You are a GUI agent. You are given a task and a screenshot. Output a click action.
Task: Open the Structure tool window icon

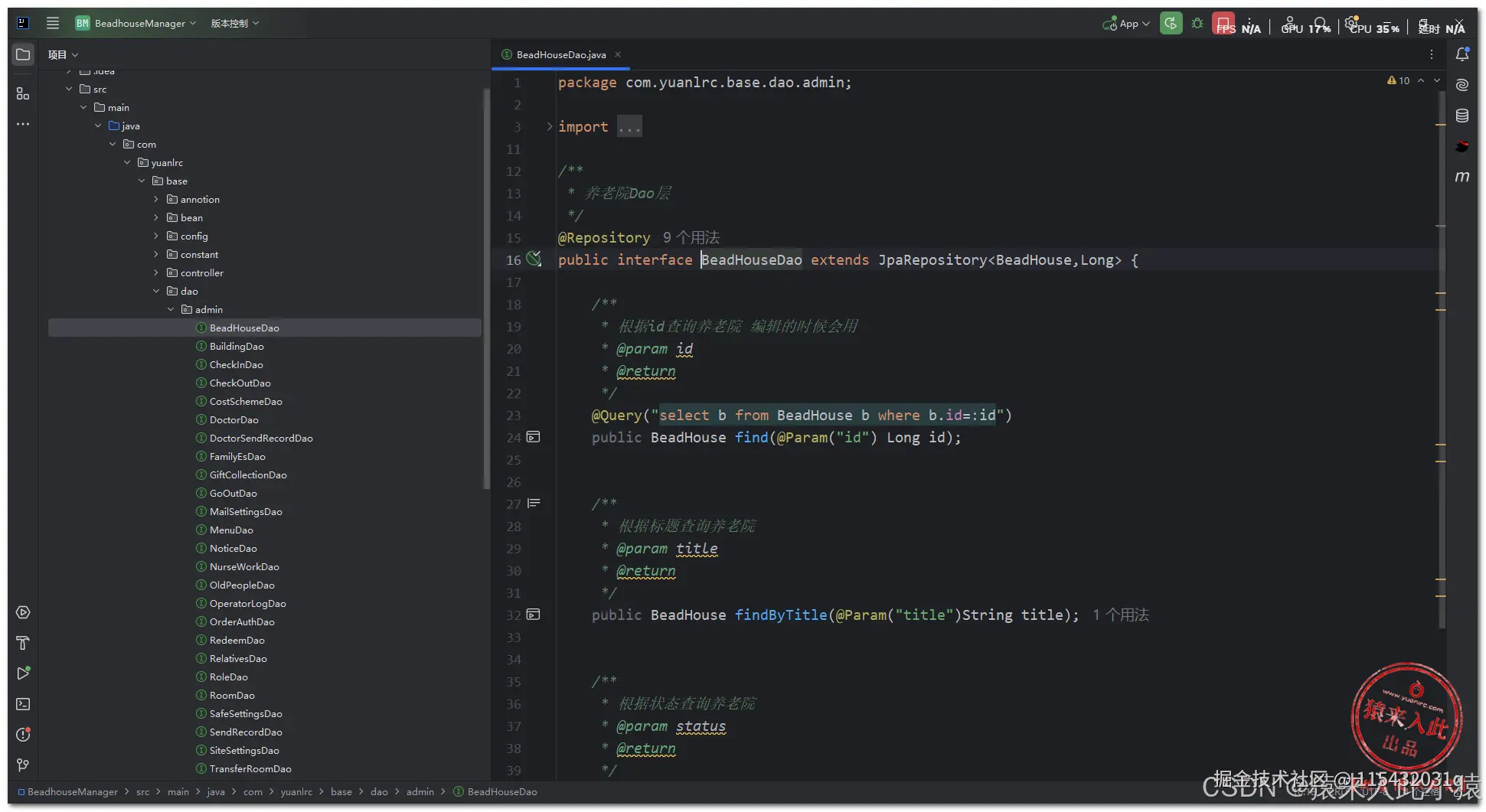(23, 93)
